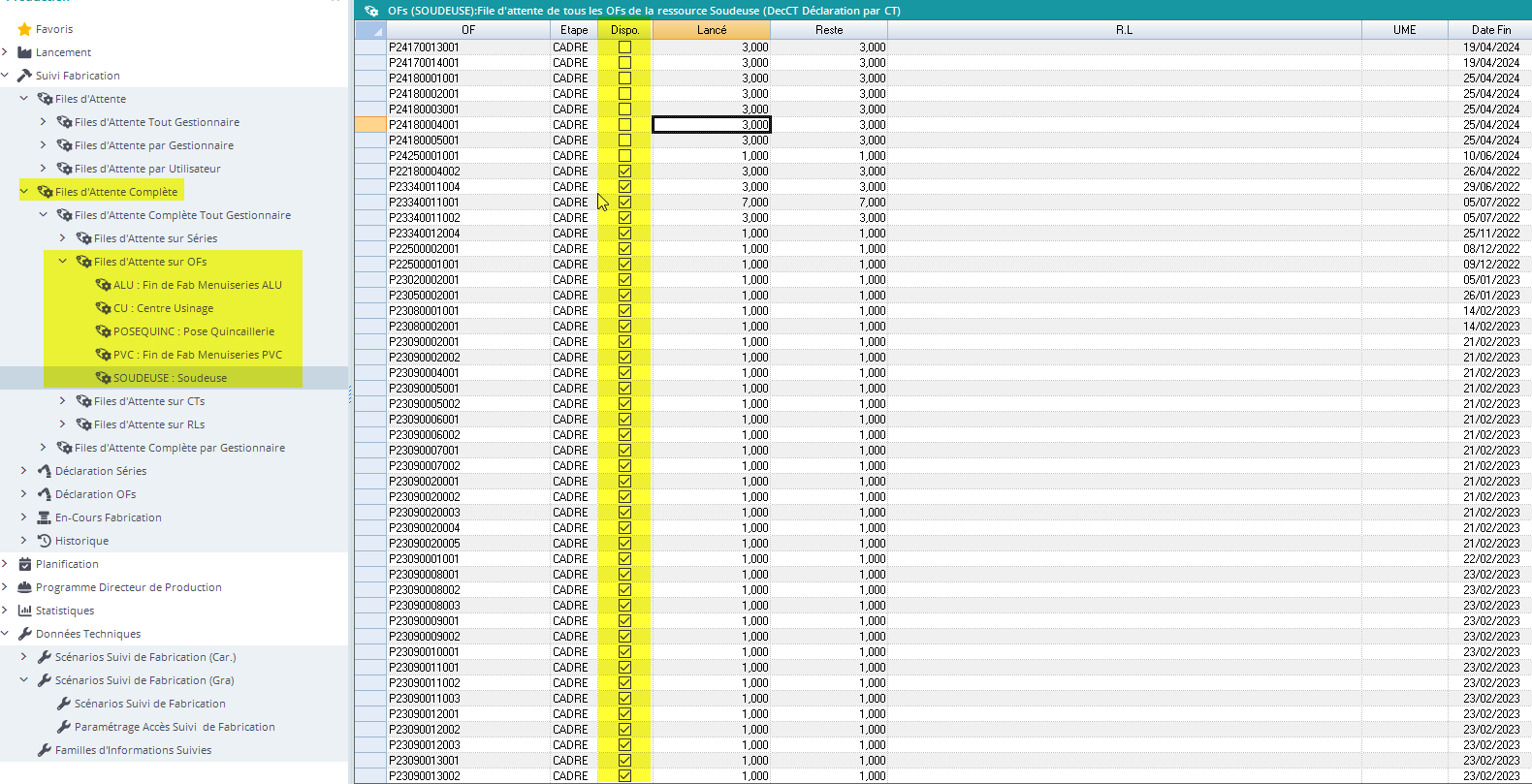Click the yellow Dispo. column header
This screenshot has width=1532, height=784.
pyautogui.click(x=624, y=30)
